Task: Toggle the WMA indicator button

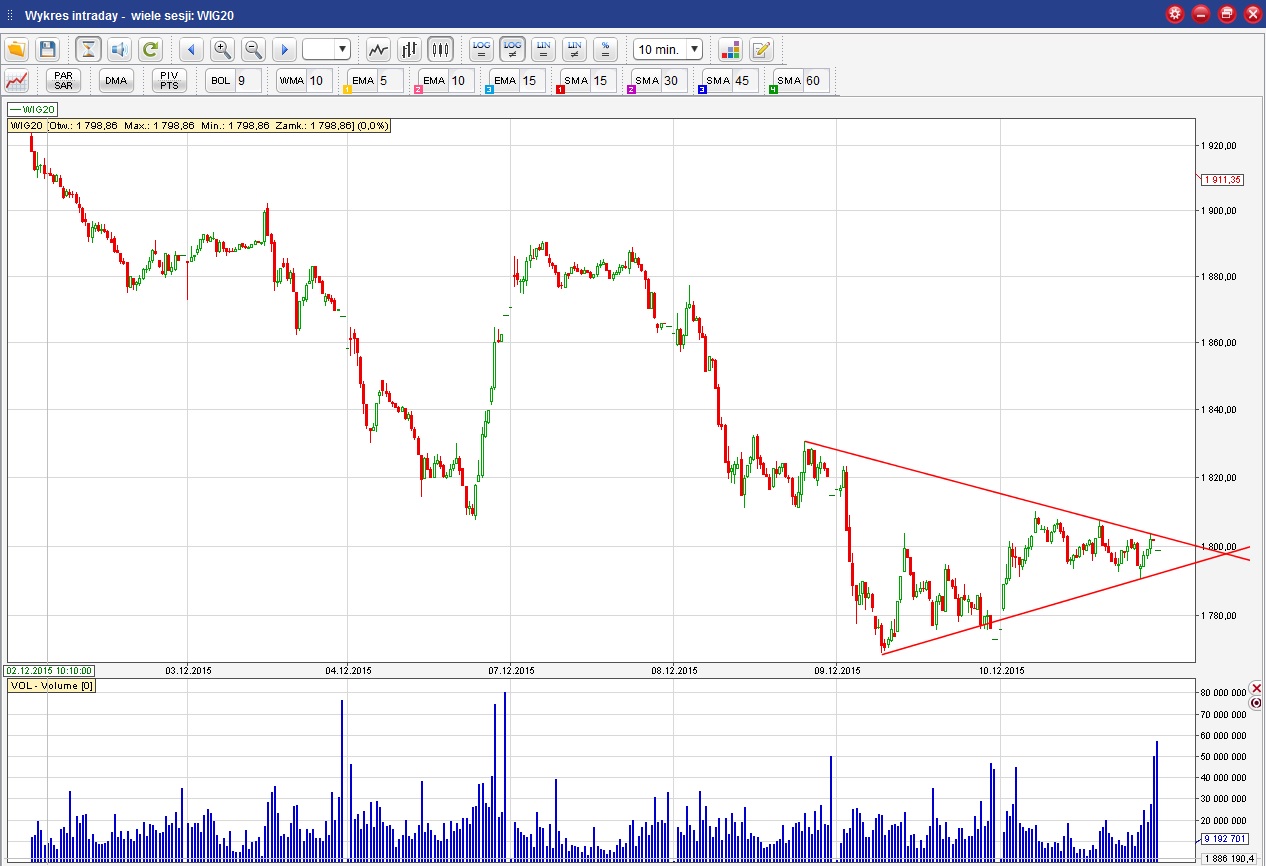Action: point(291,81)
